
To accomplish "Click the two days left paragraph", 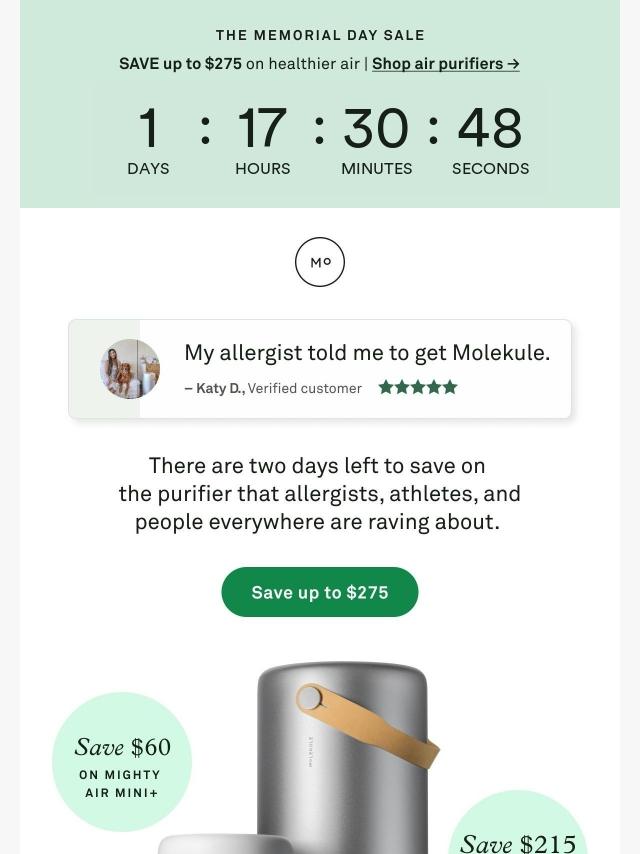I will [320, 494].
